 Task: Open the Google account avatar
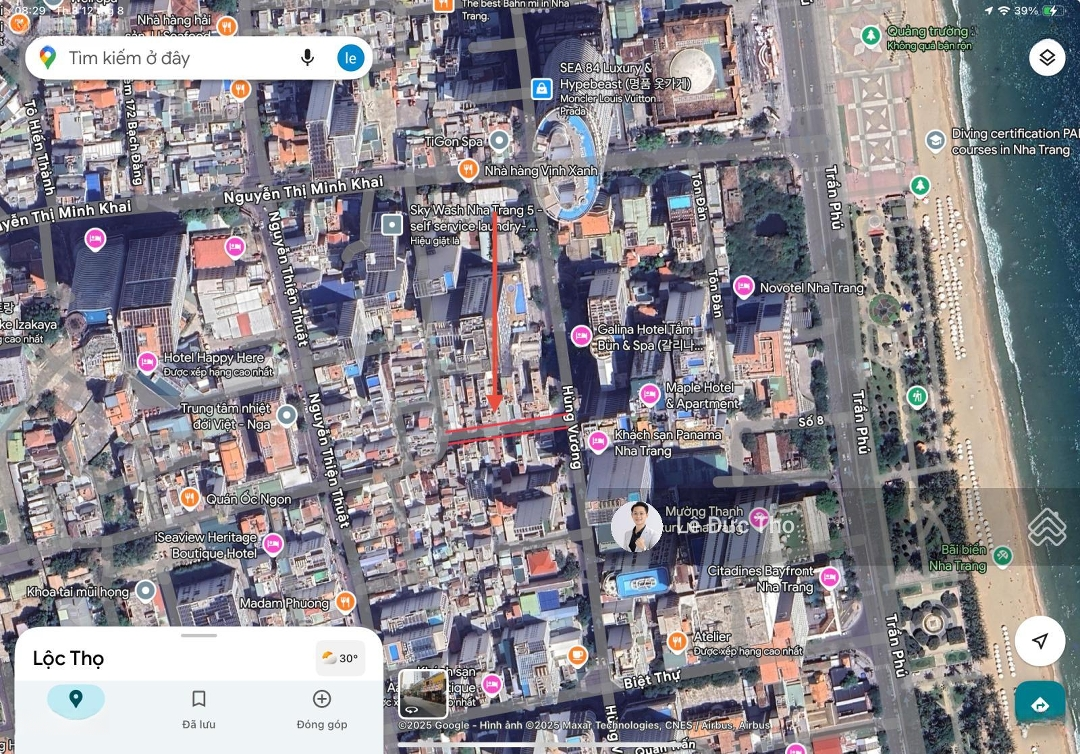click(x=350, y=58)
